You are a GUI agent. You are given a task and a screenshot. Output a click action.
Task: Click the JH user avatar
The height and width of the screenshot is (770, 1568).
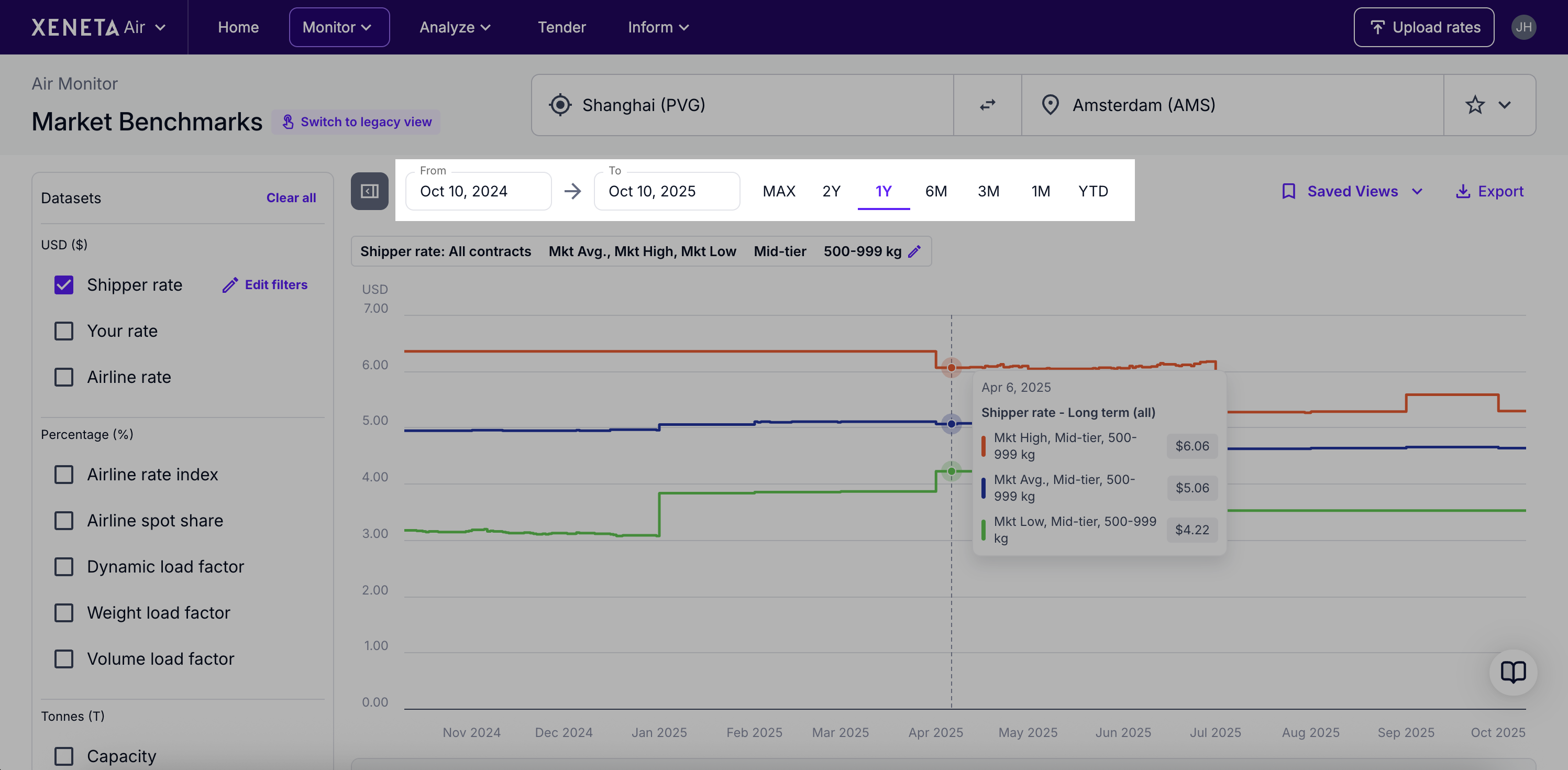point(1523,27)
